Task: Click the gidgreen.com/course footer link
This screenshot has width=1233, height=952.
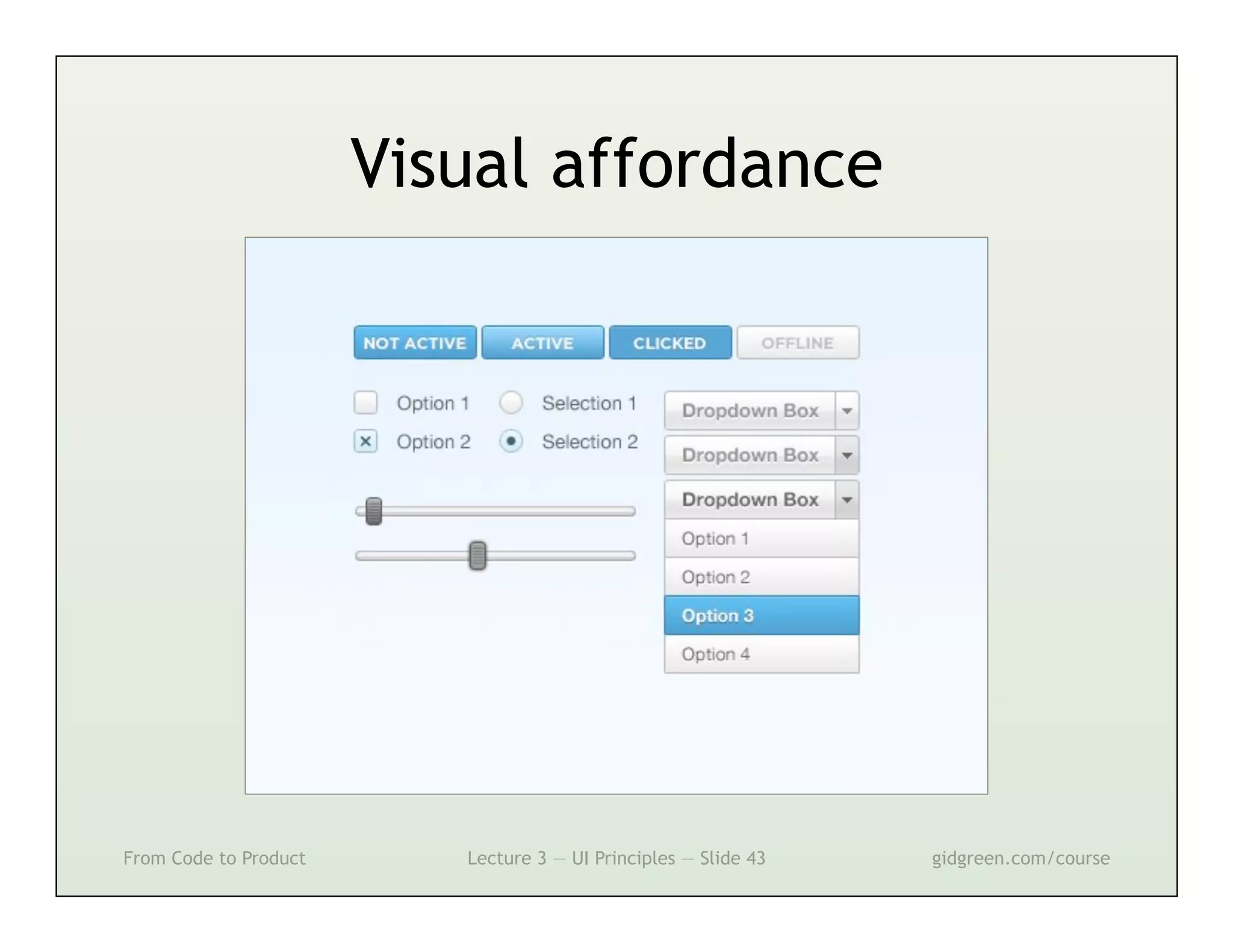Action: 1020,858
